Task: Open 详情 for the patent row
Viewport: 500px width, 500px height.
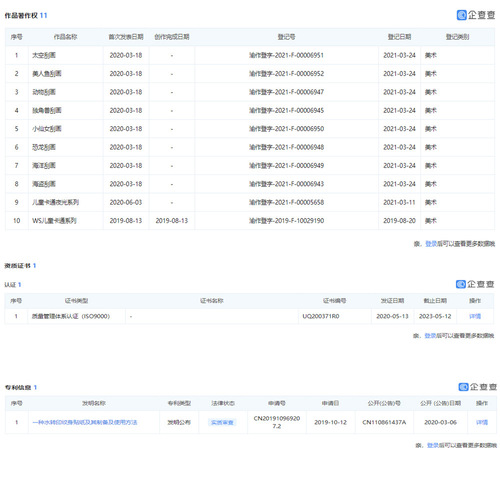Action: pos(482,422)
